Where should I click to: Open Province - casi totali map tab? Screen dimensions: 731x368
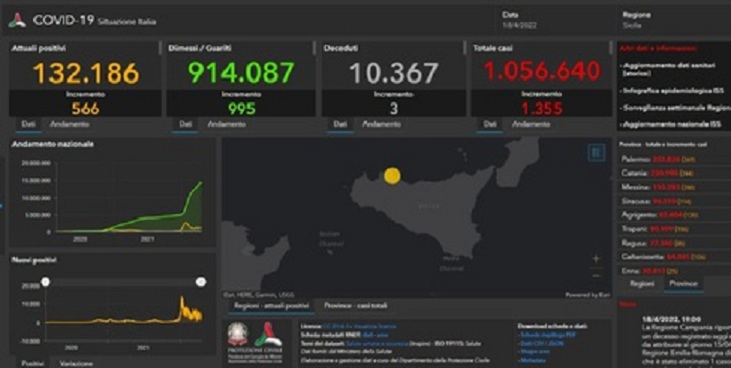coord(356,306)
